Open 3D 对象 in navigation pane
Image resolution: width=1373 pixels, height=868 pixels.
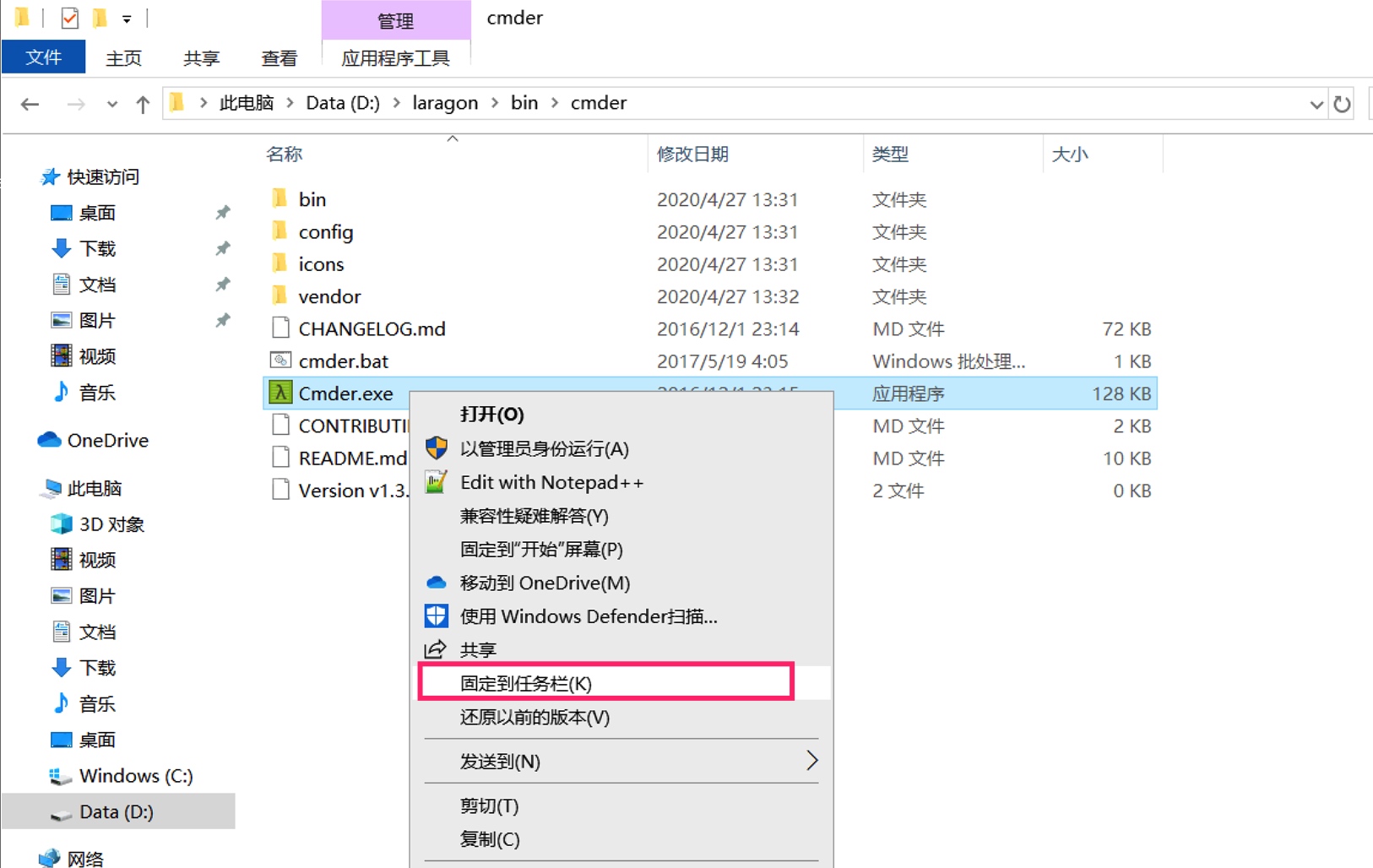click(x=111, y=524)
